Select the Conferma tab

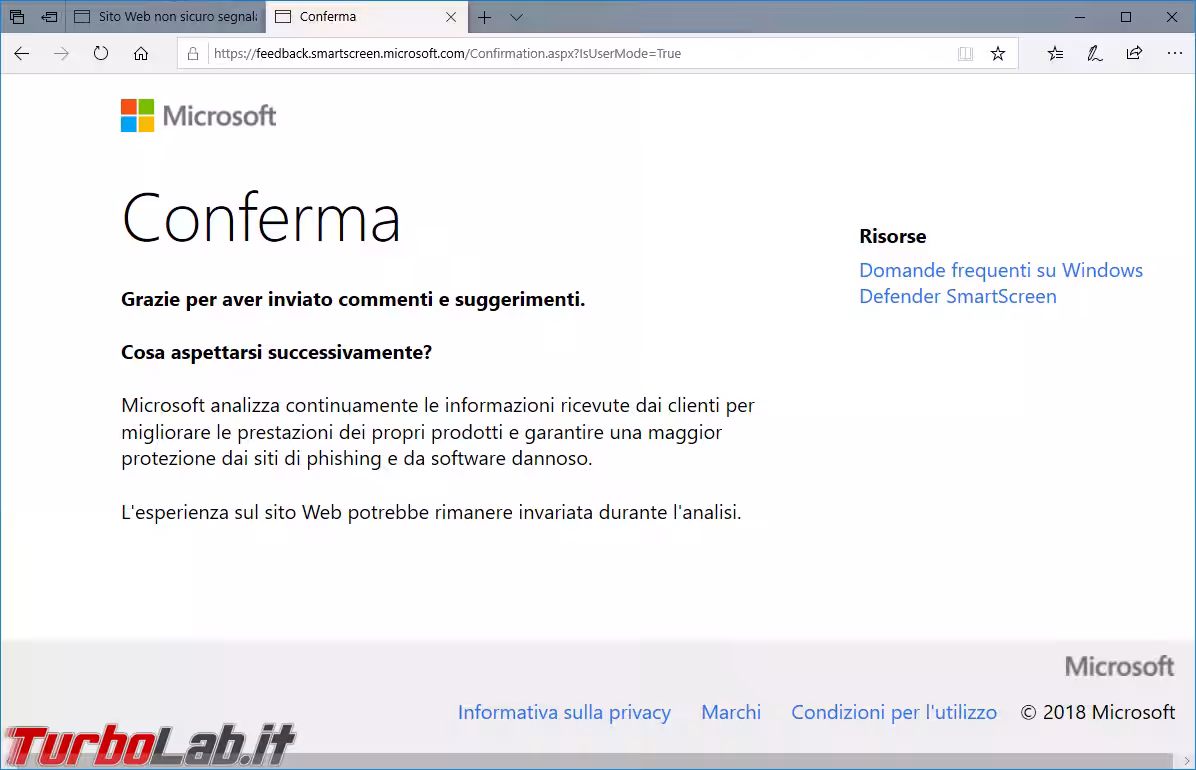[358, 17]
